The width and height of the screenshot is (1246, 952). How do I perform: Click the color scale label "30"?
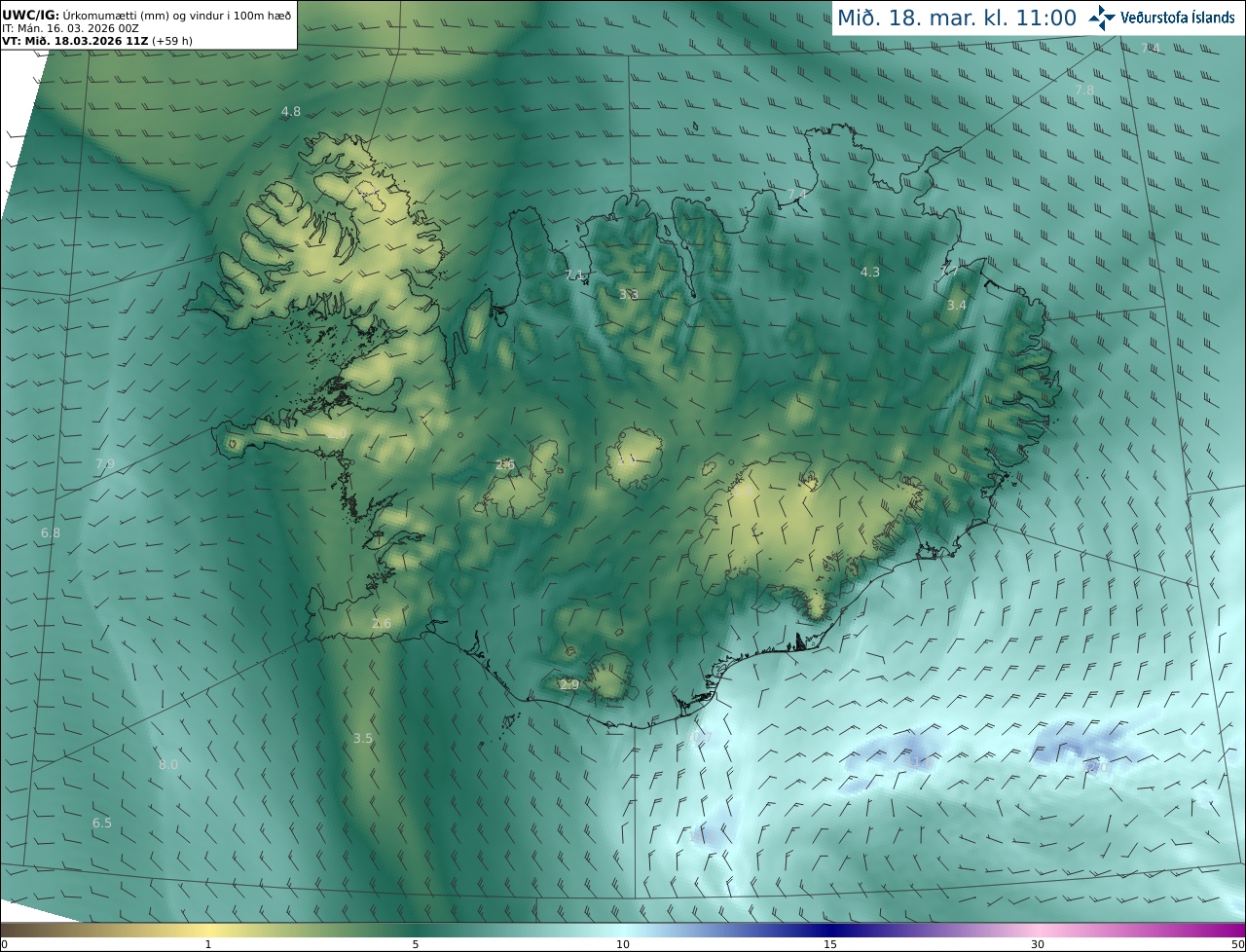(x=1038, y=944)
